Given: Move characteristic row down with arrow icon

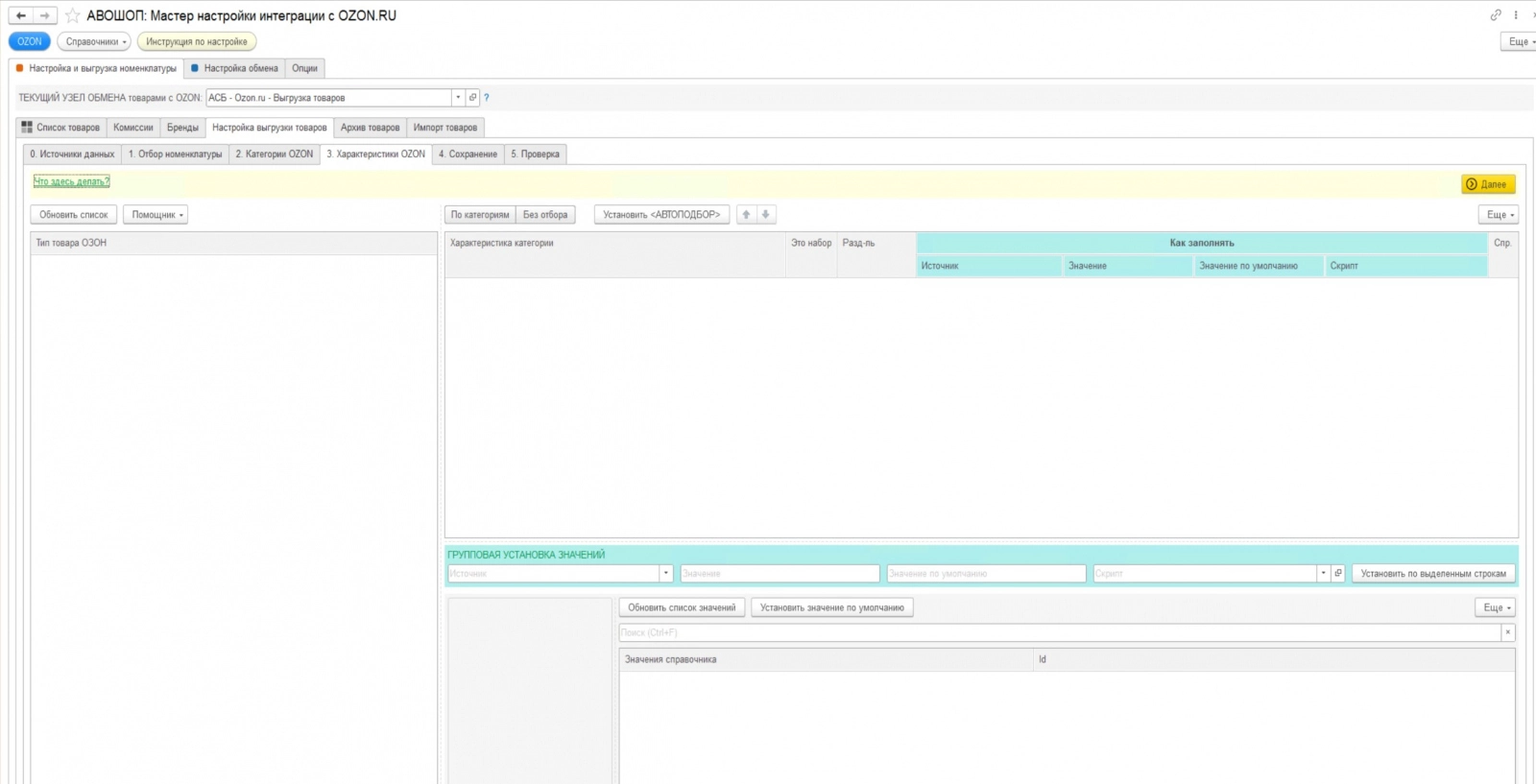Looking at the screenshot, I should click(x=766, y=215).
